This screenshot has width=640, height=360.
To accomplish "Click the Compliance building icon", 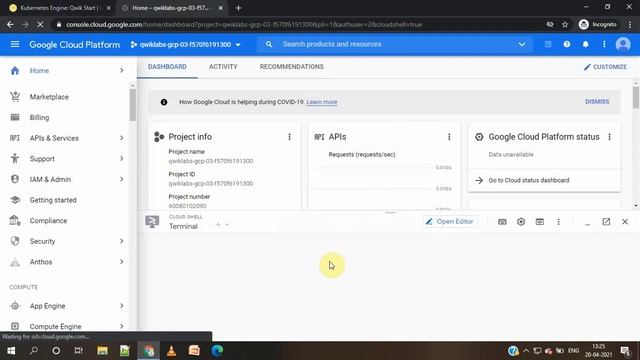I will coord(15,220).
